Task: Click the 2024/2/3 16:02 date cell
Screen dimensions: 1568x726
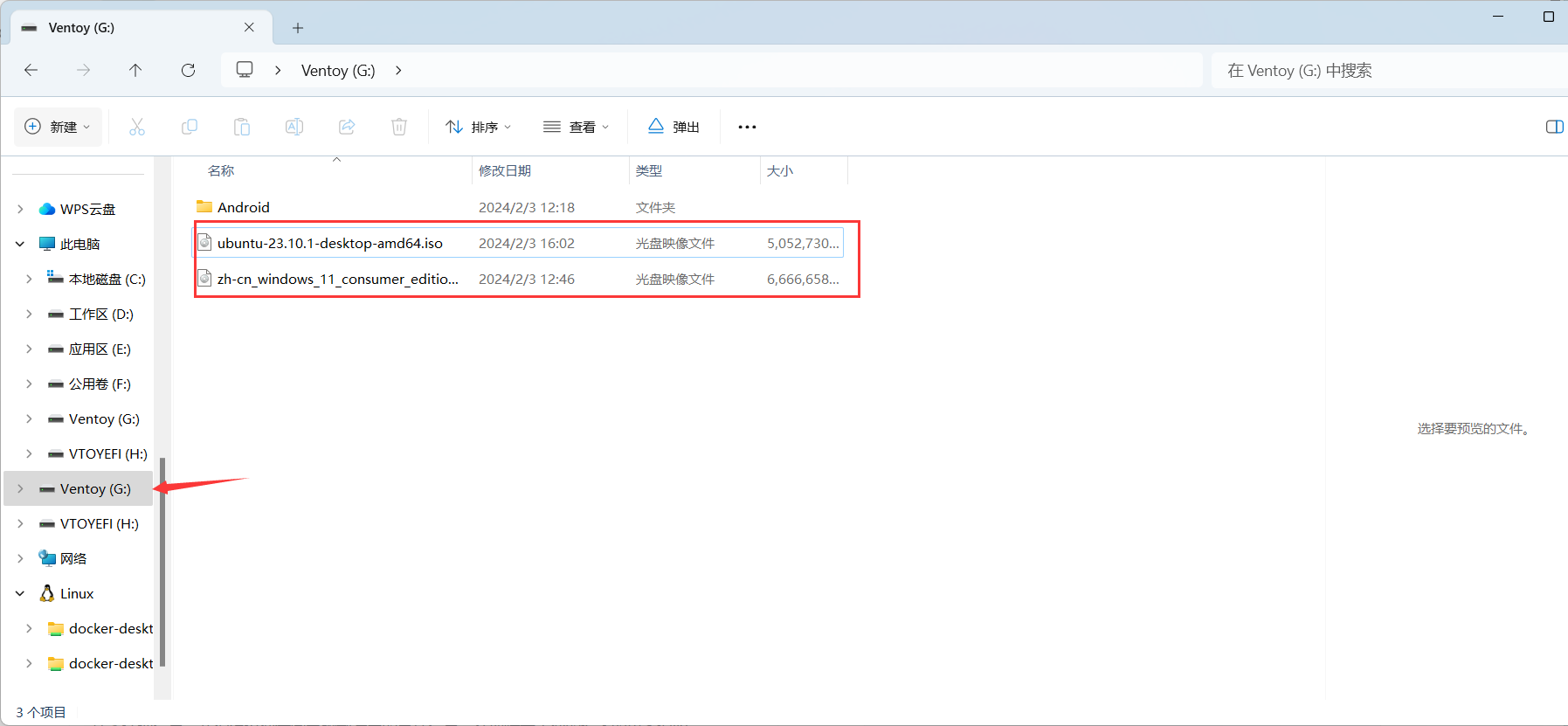Action: point(526,243)
